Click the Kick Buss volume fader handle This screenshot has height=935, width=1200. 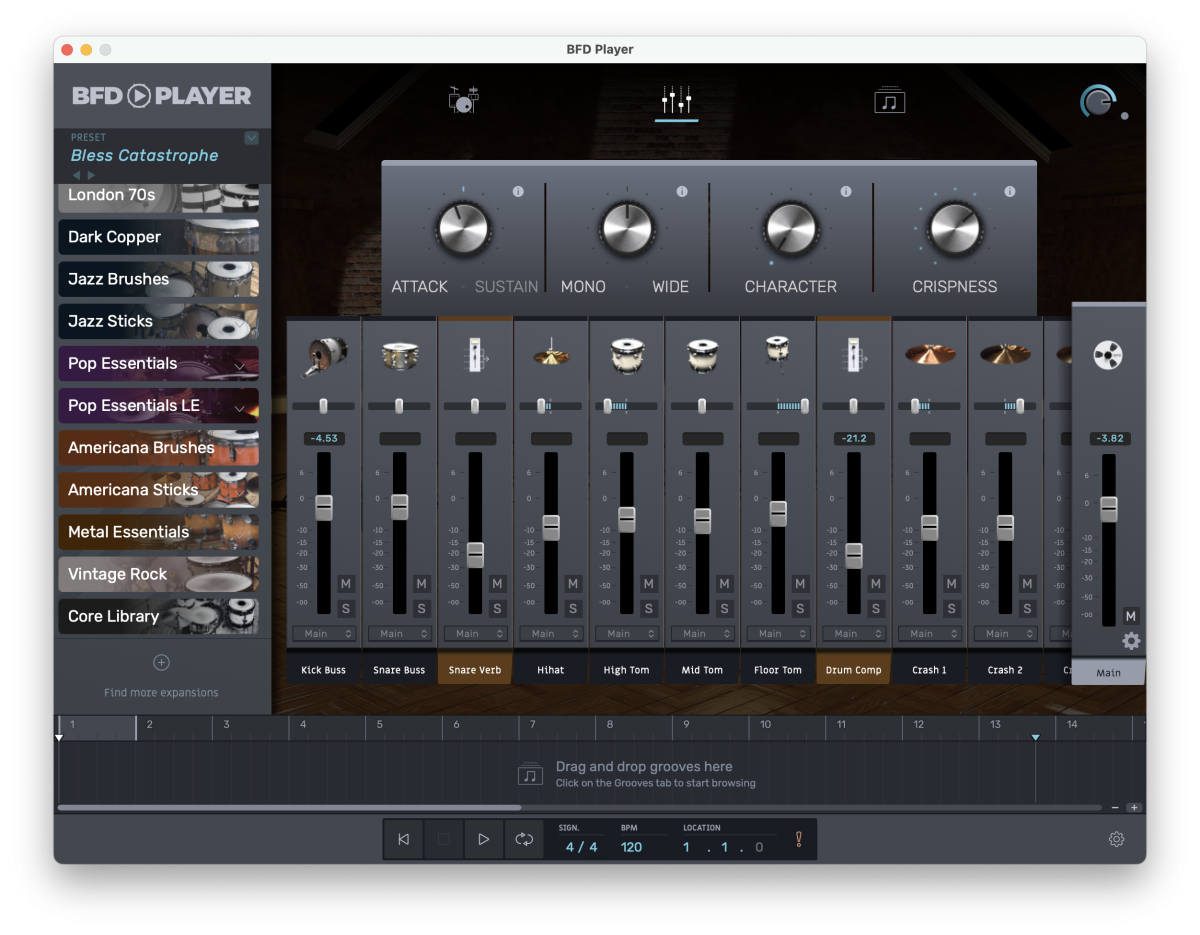(x=323, y=507)
